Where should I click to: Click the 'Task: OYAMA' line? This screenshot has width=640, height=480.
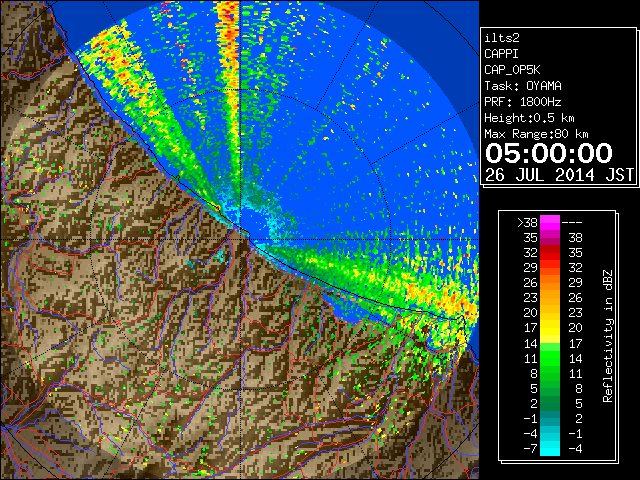pos(523,86)
